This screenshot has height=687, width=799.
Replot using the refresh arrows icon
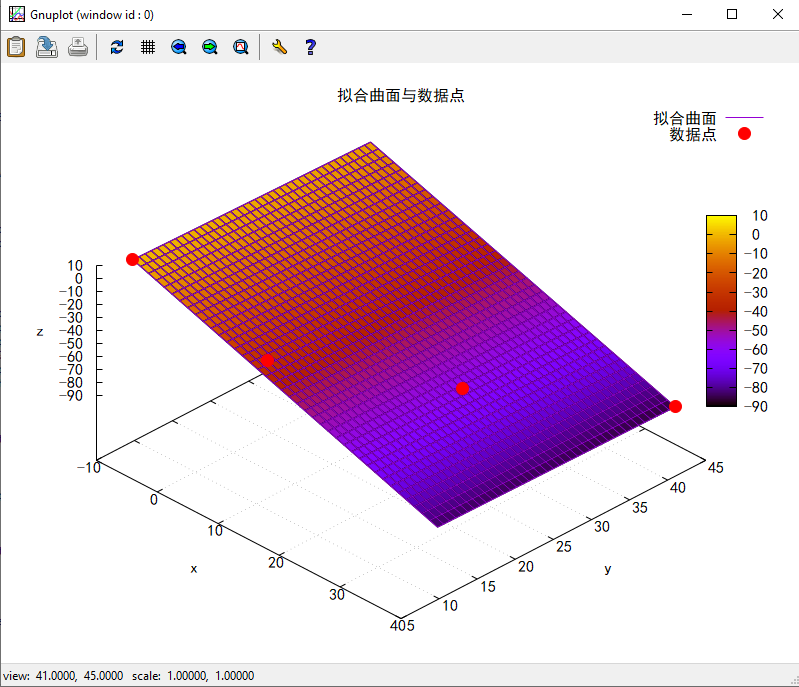[x=117, y=47]
